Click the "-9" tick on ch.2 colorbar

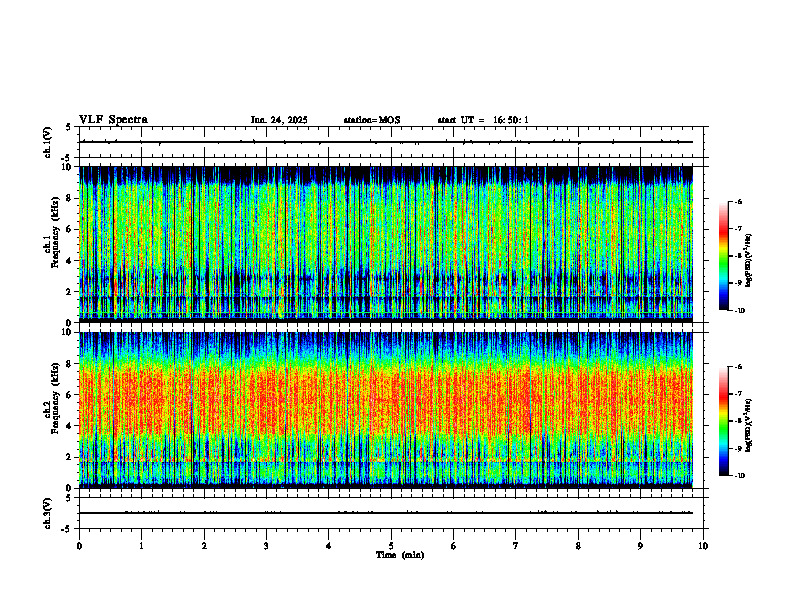click(x=738, y=448)
